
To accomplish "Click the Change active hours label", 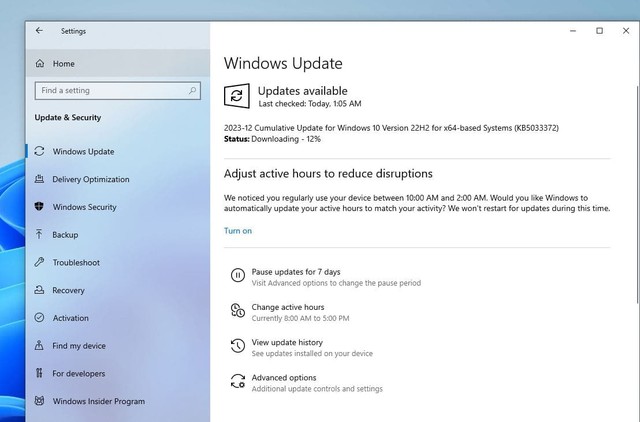I will pyautogui.click(x=288, y=307).
